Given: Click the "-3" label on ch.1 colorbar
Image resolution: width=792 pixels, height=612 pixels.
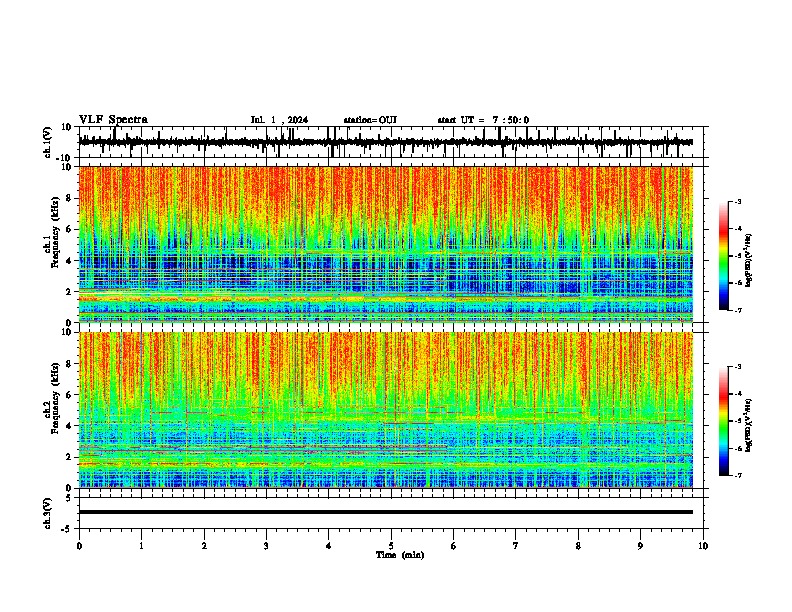Looking at the screenshot, I should click(x=738, y=201).
